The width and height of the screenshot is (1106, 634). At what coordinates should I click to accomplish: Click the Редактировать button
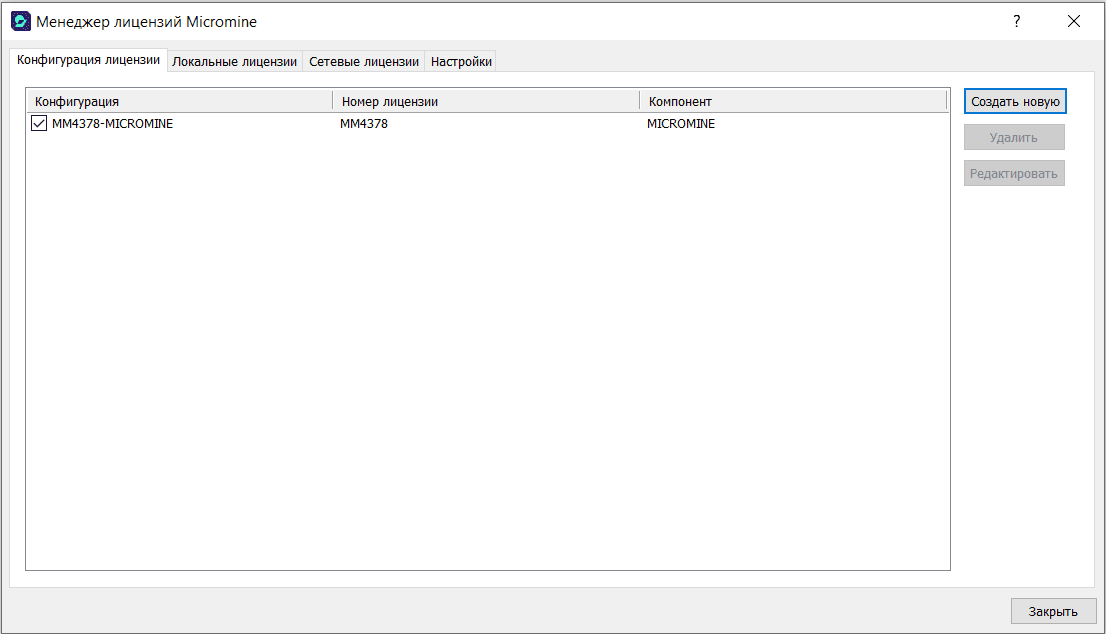(1014, 173)
